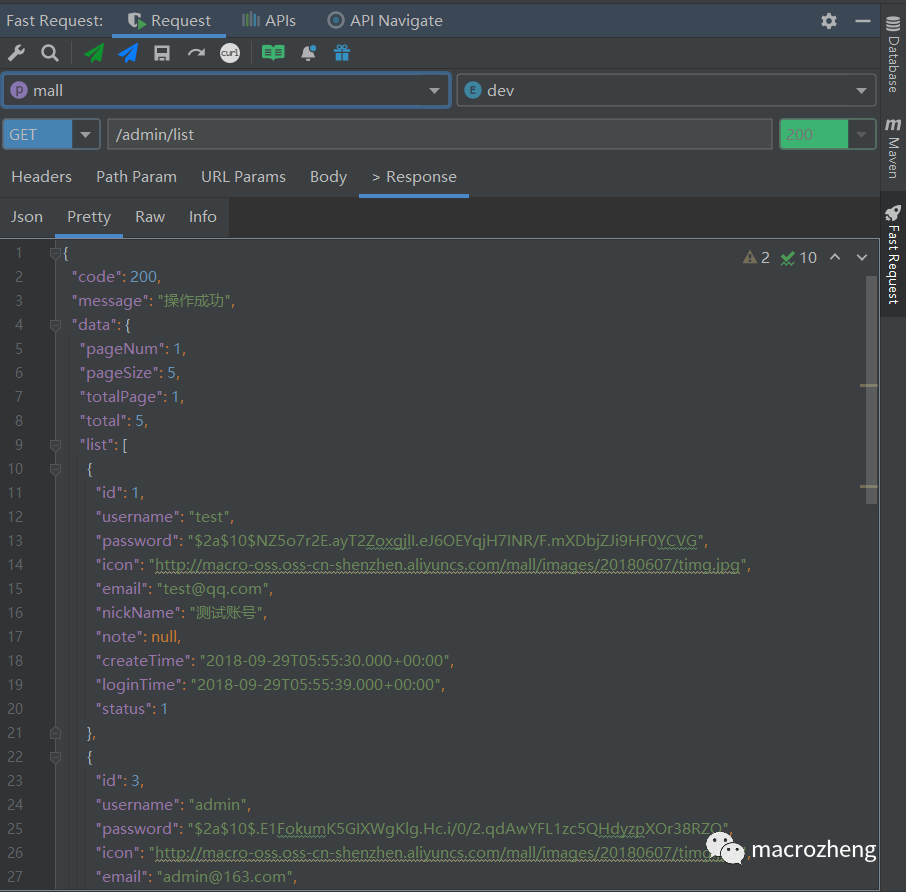Minimize the Fast Request panel
The width and height of the screenshot is (906, 892).
pos(863,21)
